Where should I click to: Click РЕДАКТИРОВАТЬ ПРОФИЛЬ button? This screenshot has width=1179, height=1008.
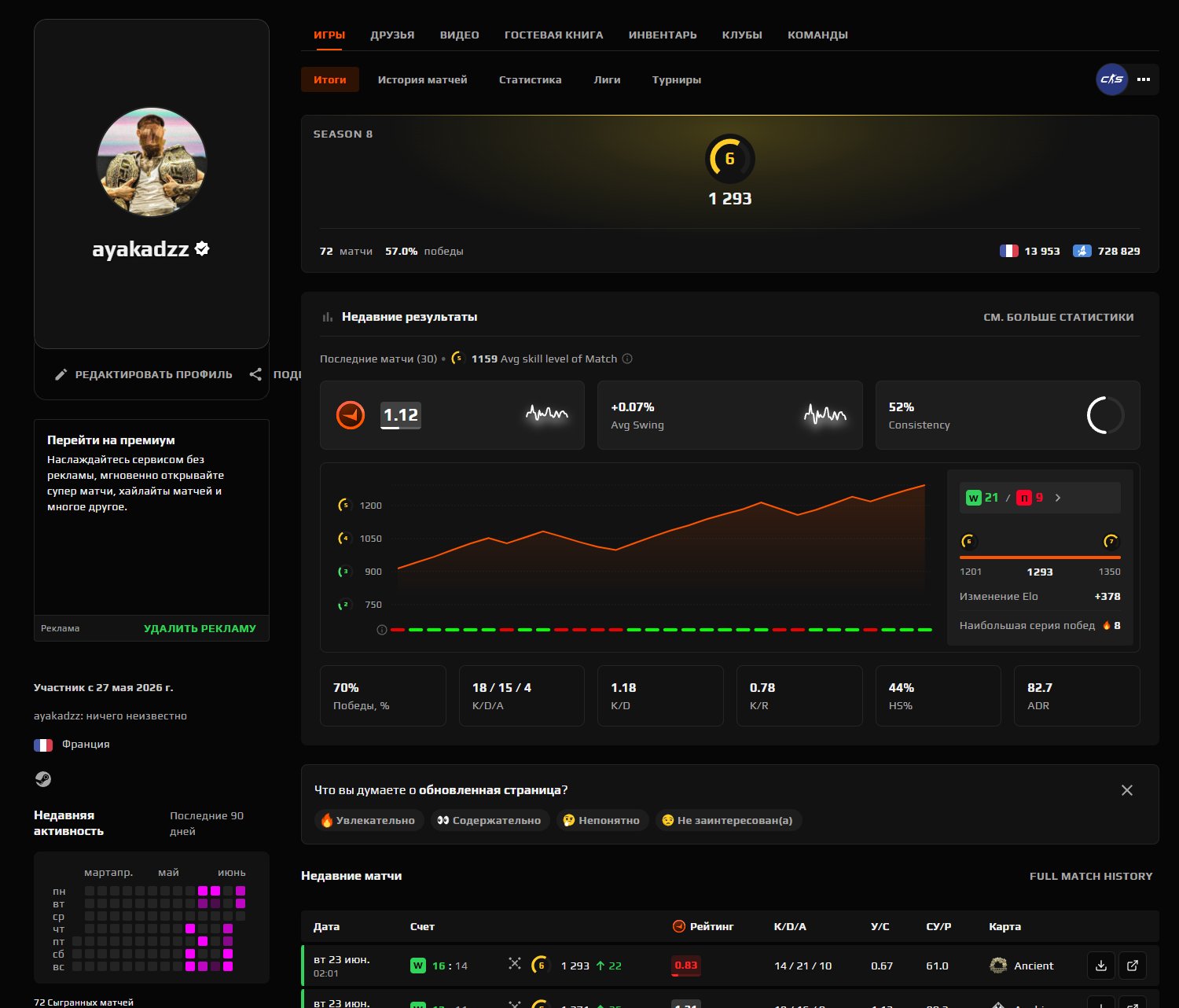click(x=144, y=374)
